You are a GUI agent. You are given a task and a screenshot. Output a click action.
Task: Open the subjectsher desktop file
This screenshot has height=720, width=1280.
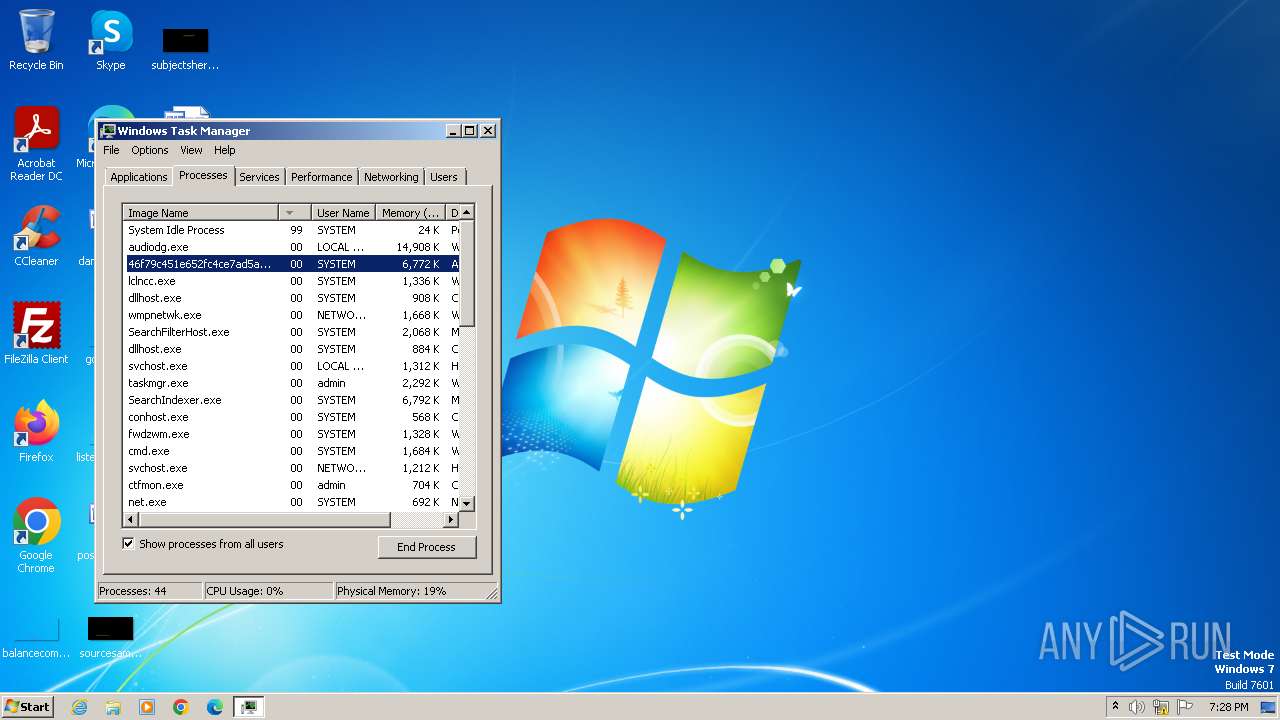[185, 48]
